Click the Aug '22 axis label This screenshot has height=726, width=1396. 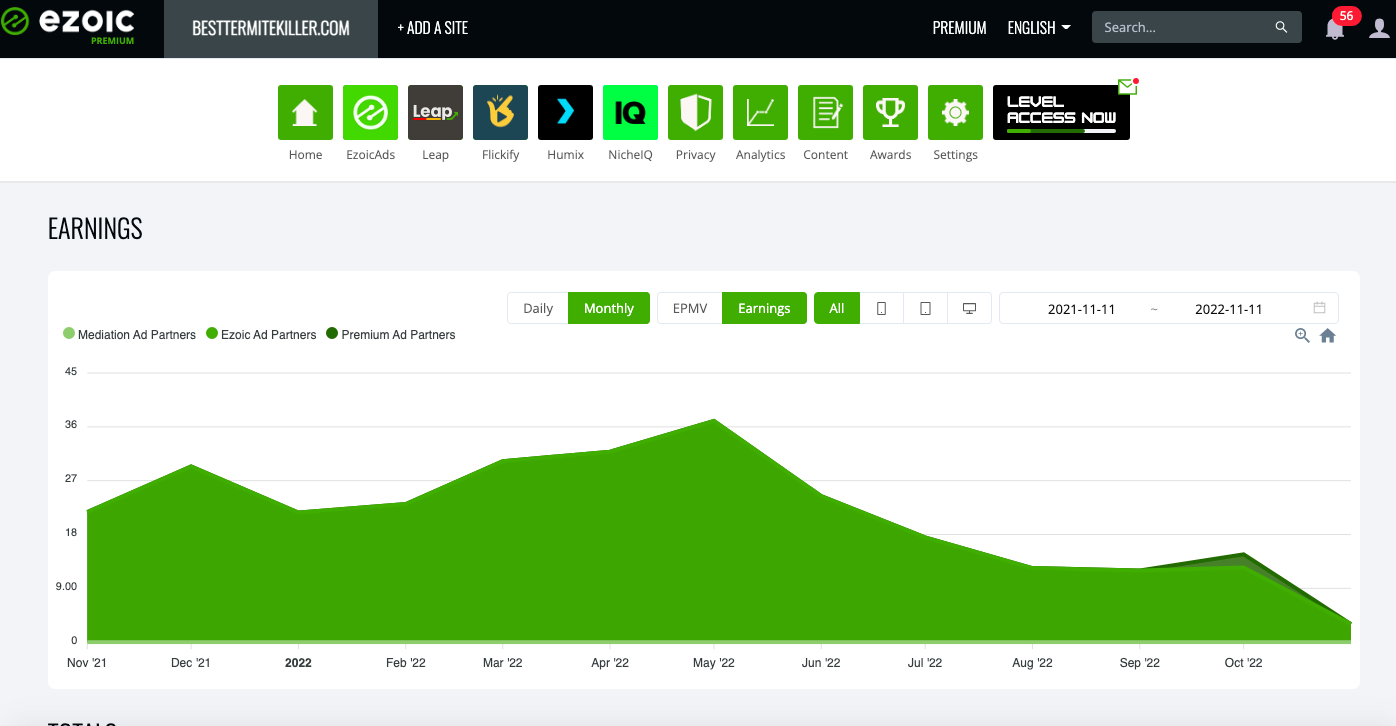[1032, 663]
